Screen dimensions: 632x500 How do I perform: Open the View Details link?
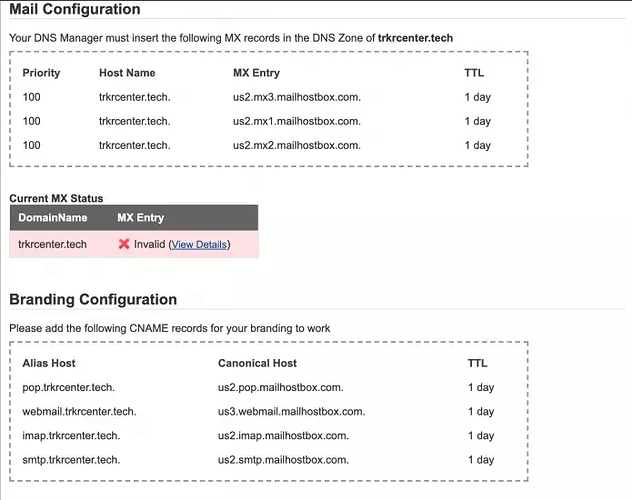pos(199,244)
